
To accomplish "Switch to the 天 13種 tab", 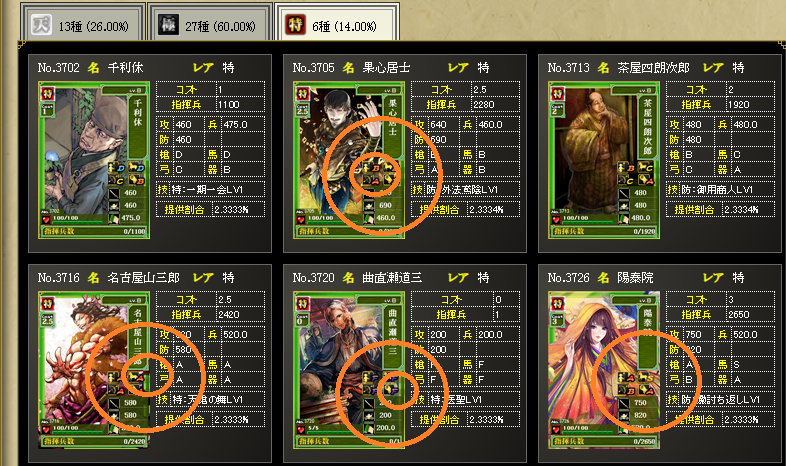I will point(83,25).
